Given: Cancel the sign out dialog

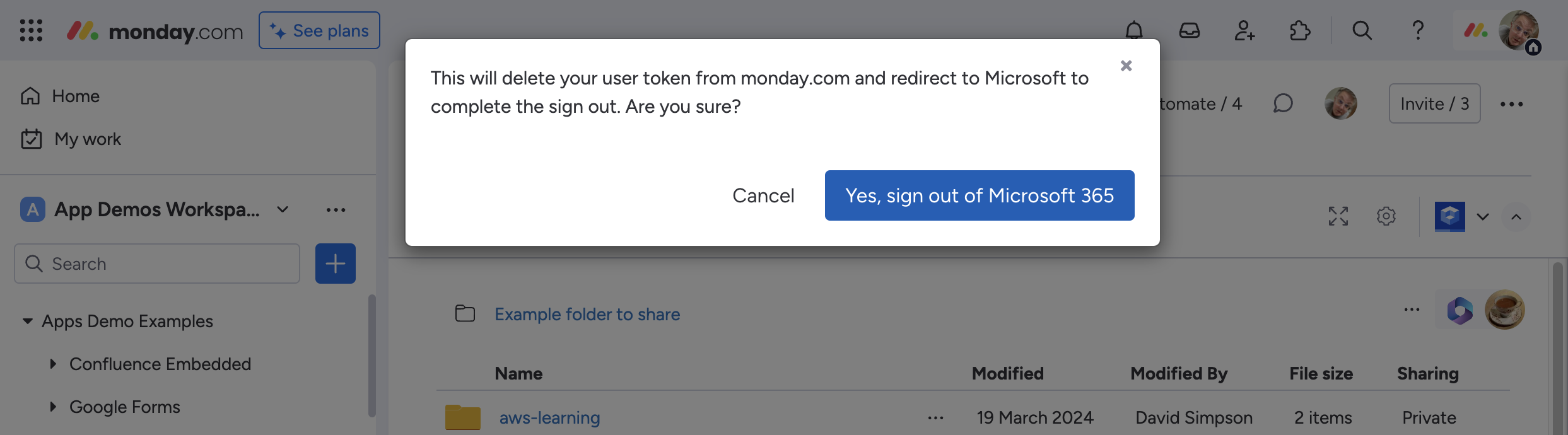Looking at the screenshot, I should (763, 195).
